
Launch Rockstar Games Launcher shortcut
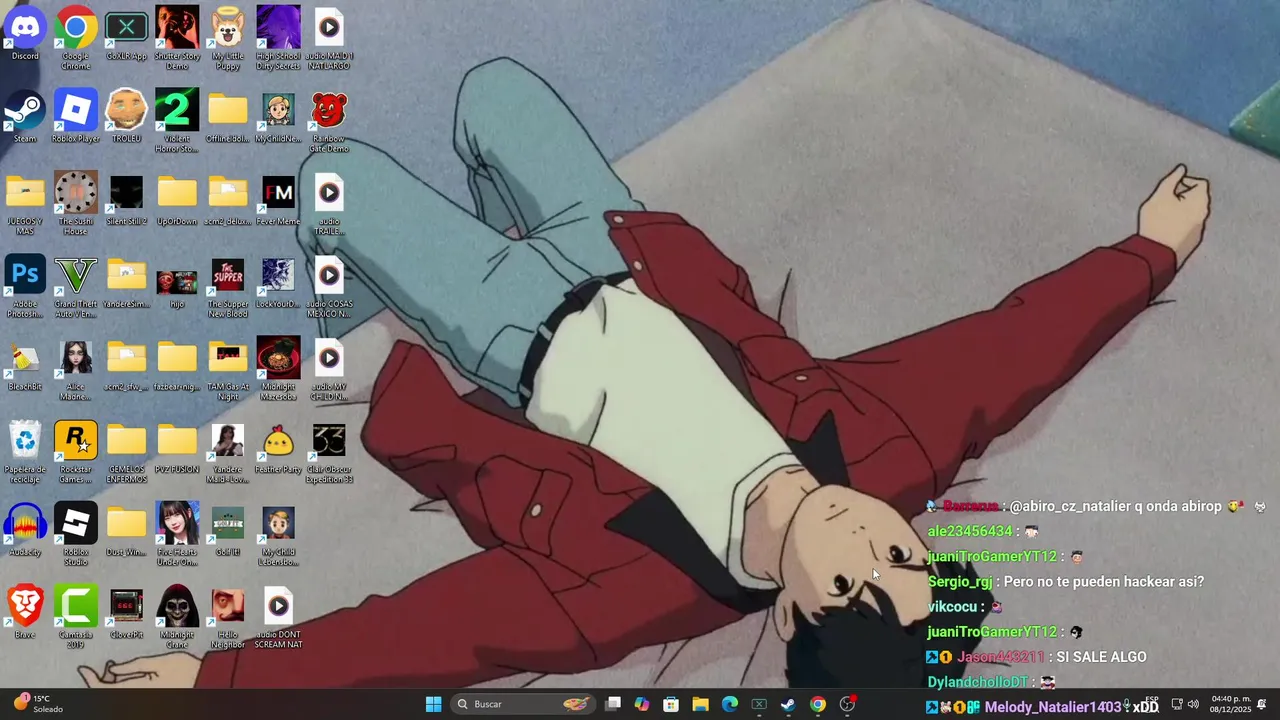pos(76,452)
